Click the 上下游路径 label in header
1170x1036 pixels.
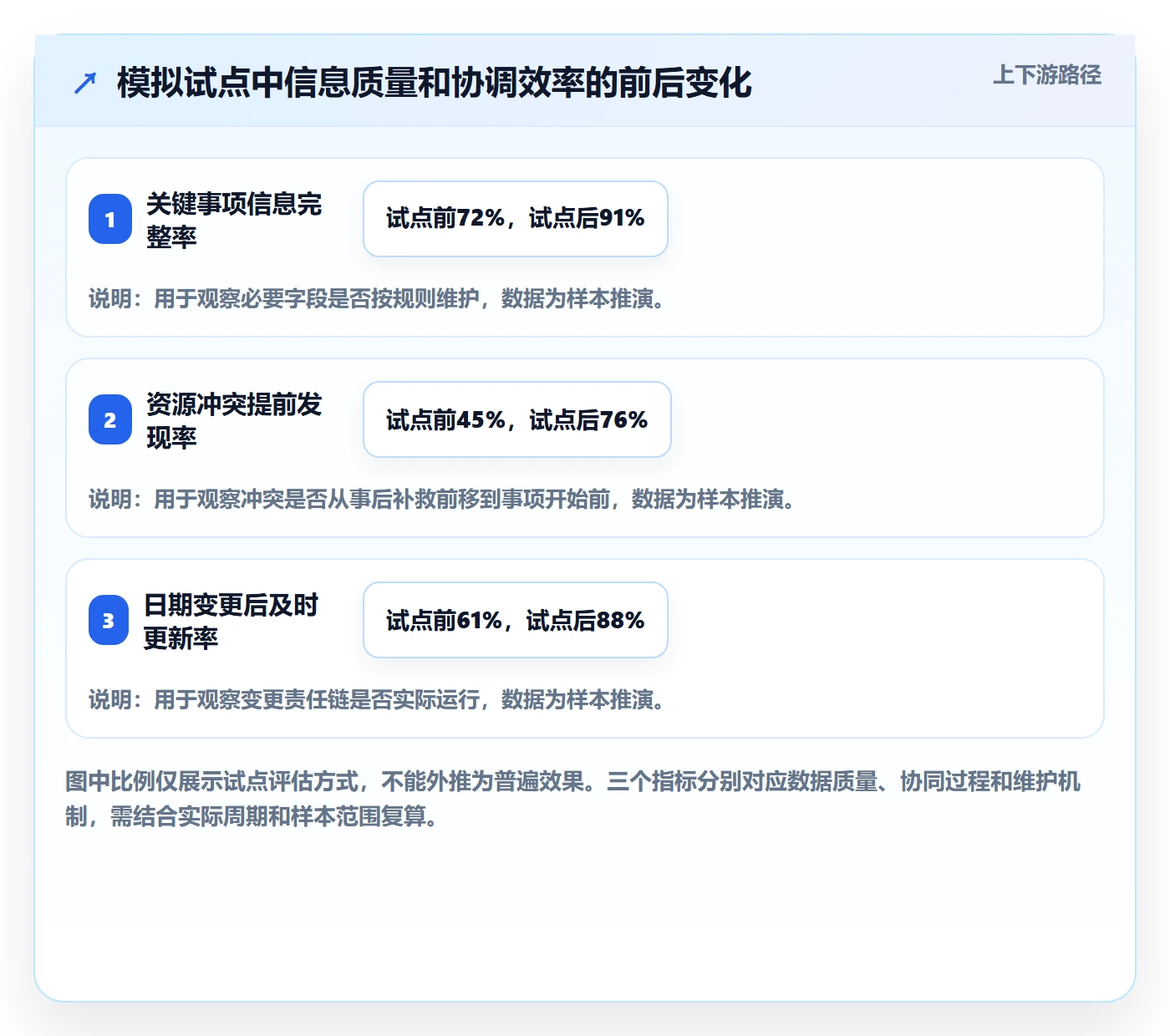point(1047,75)
